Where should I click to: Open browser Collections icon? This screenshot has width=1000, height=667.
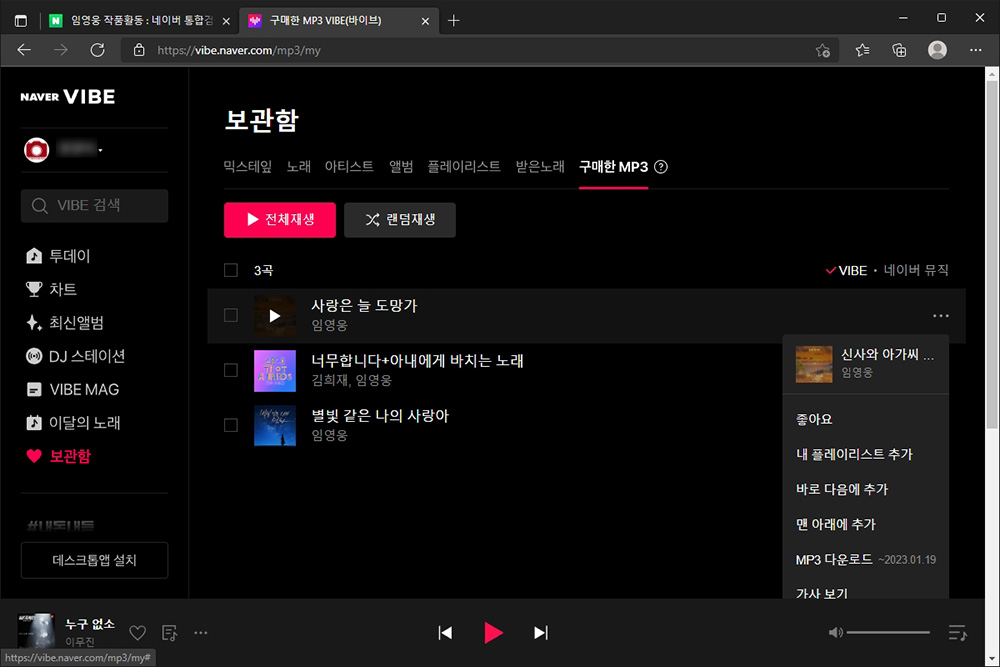899,50
